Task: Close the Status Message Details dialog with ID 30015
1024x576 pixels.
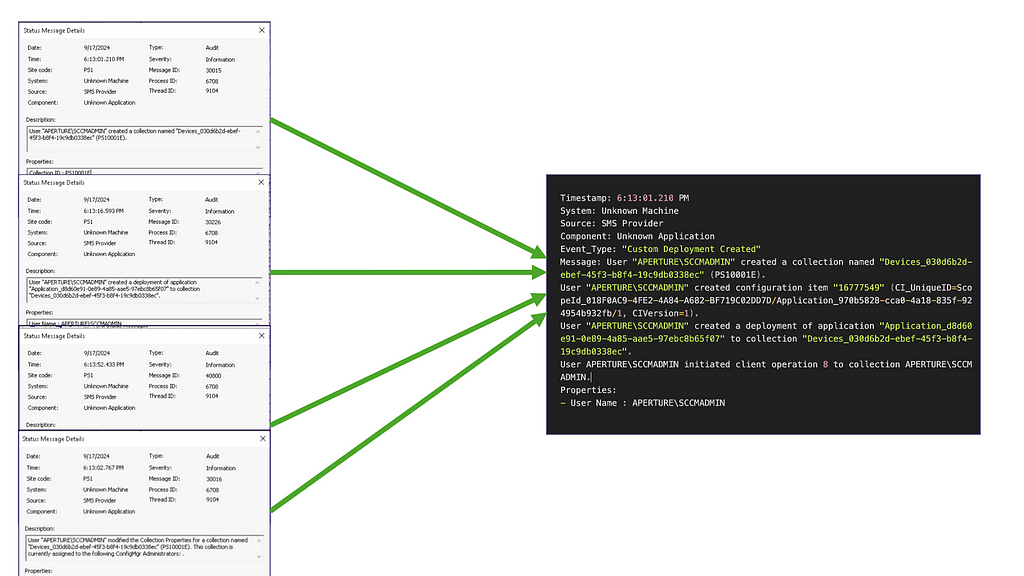Action: pyautogui.click(x=262, y=30)
